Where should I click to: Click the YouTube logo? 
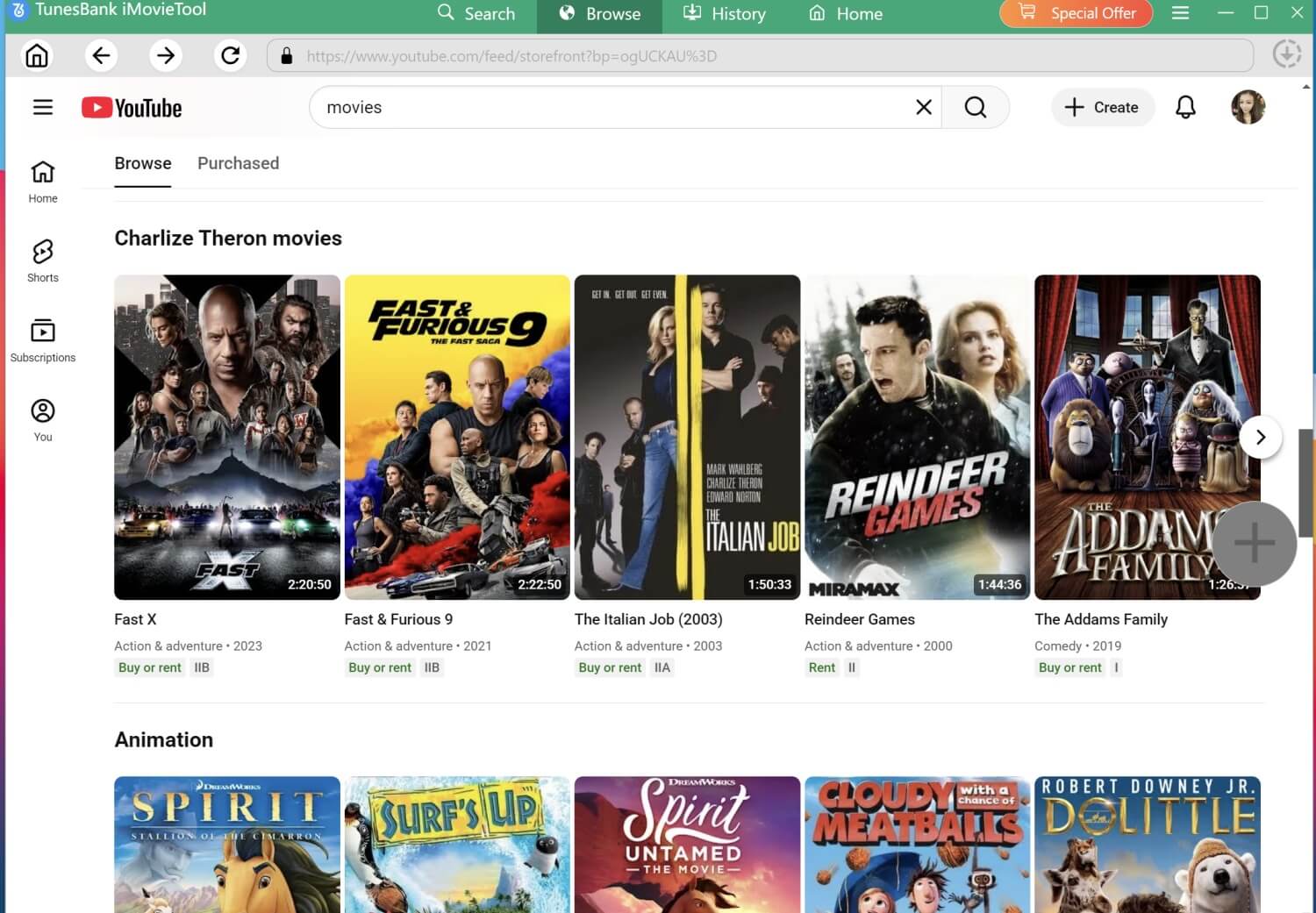(x=132, y=108)
